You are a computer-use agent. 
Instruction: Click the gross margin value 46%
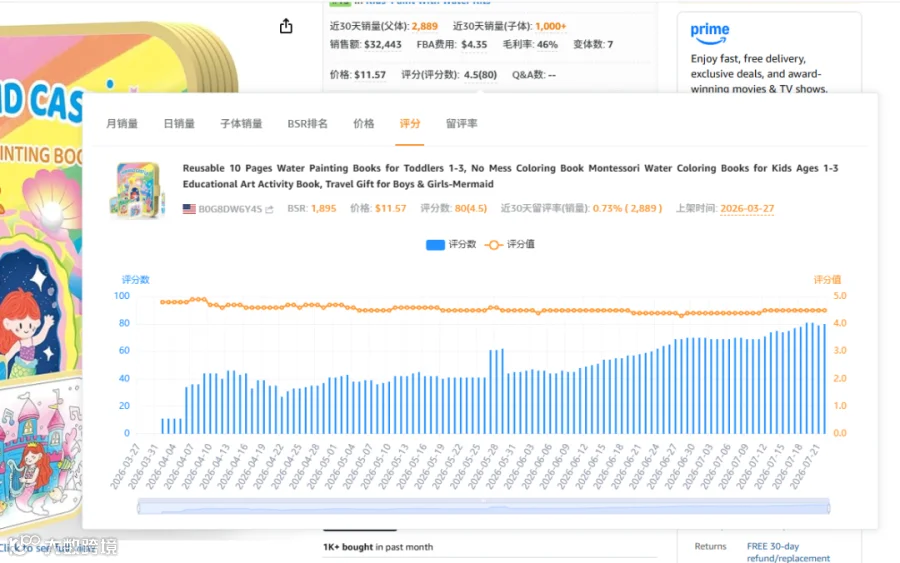click(547, 44)
